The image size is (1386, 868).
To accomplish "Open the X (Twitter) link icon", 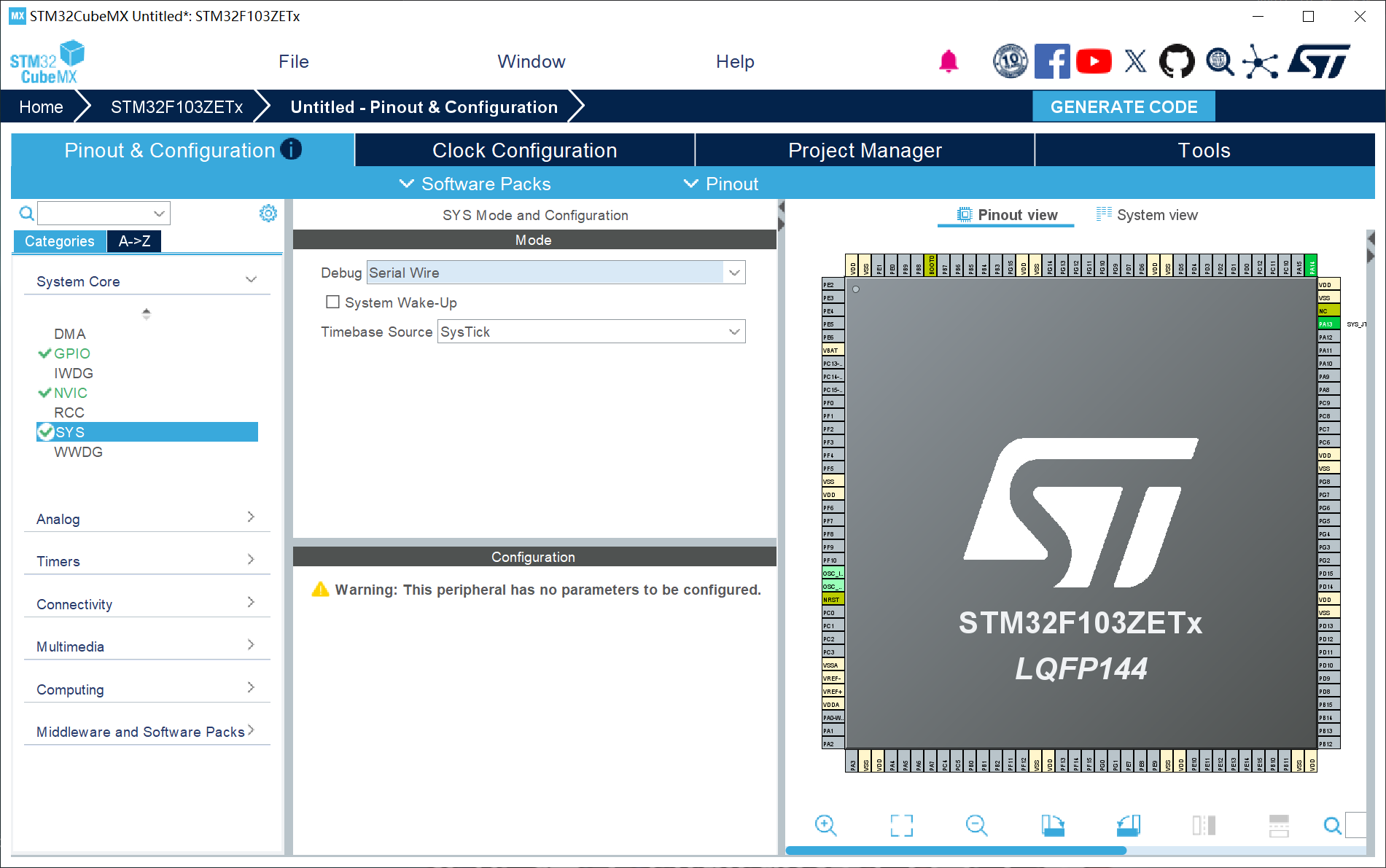I will [1135, 61].
